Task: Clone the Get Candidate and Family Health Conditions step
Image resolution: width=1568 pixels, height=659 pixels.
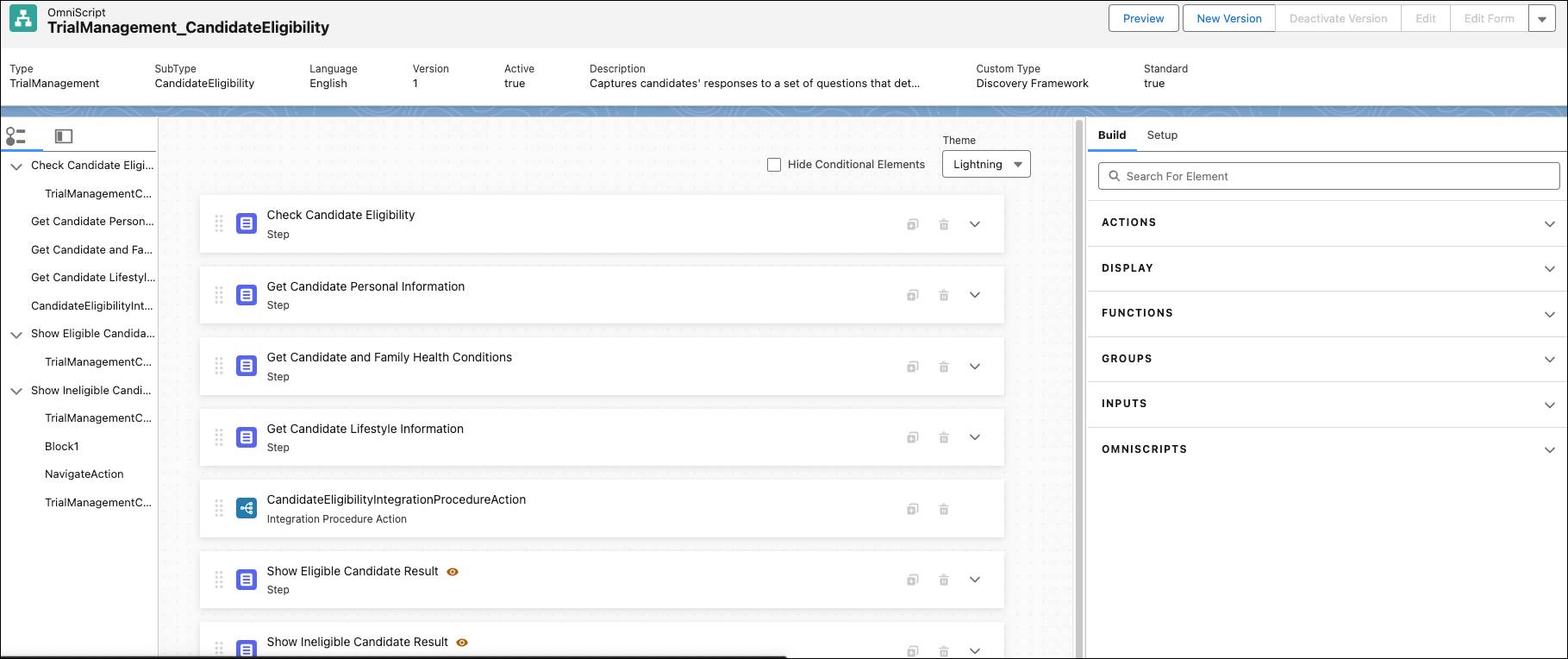Action: pos(912,367)
